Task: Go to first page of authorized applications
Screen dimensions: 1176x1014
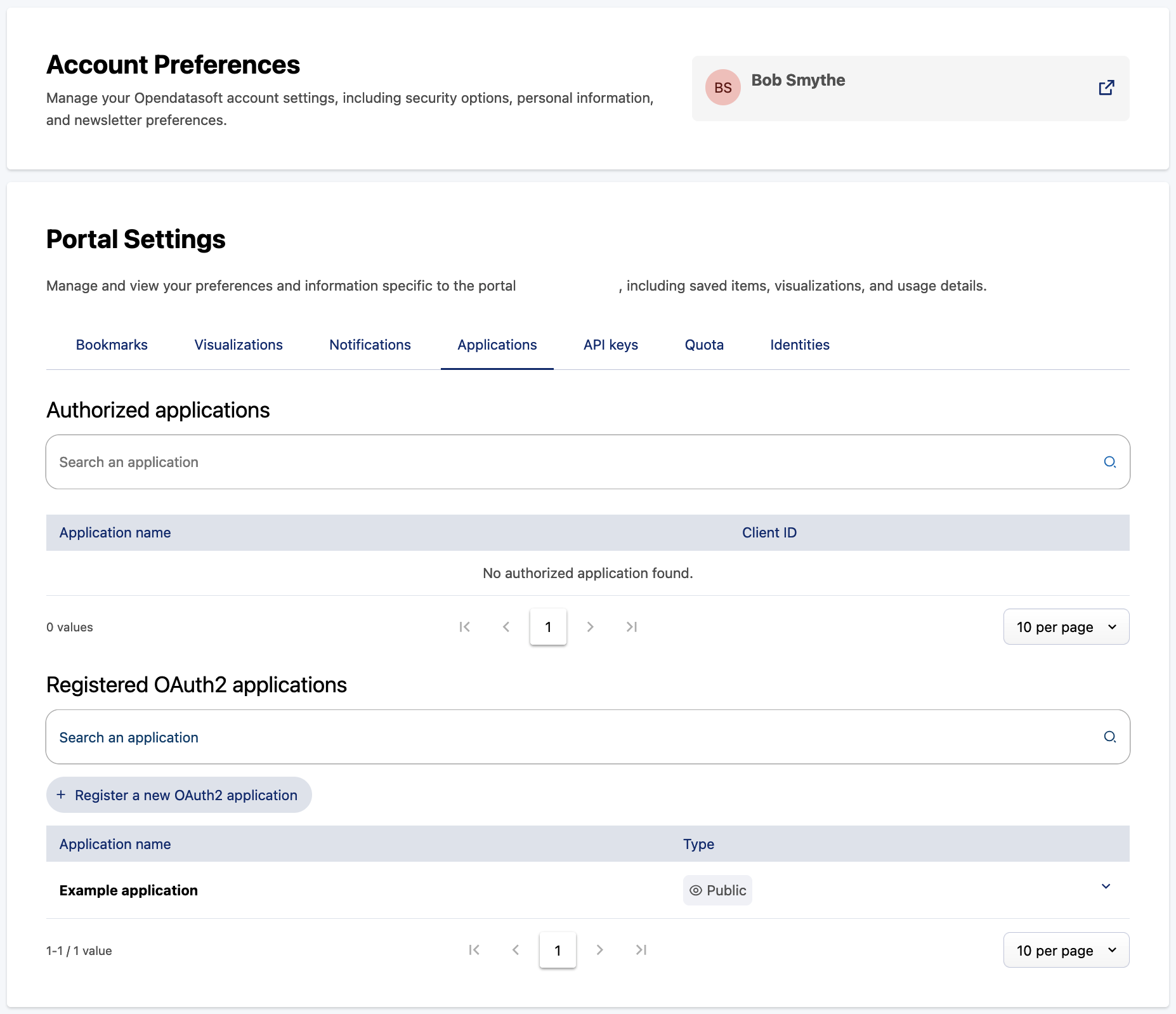Action: [464, 627]
